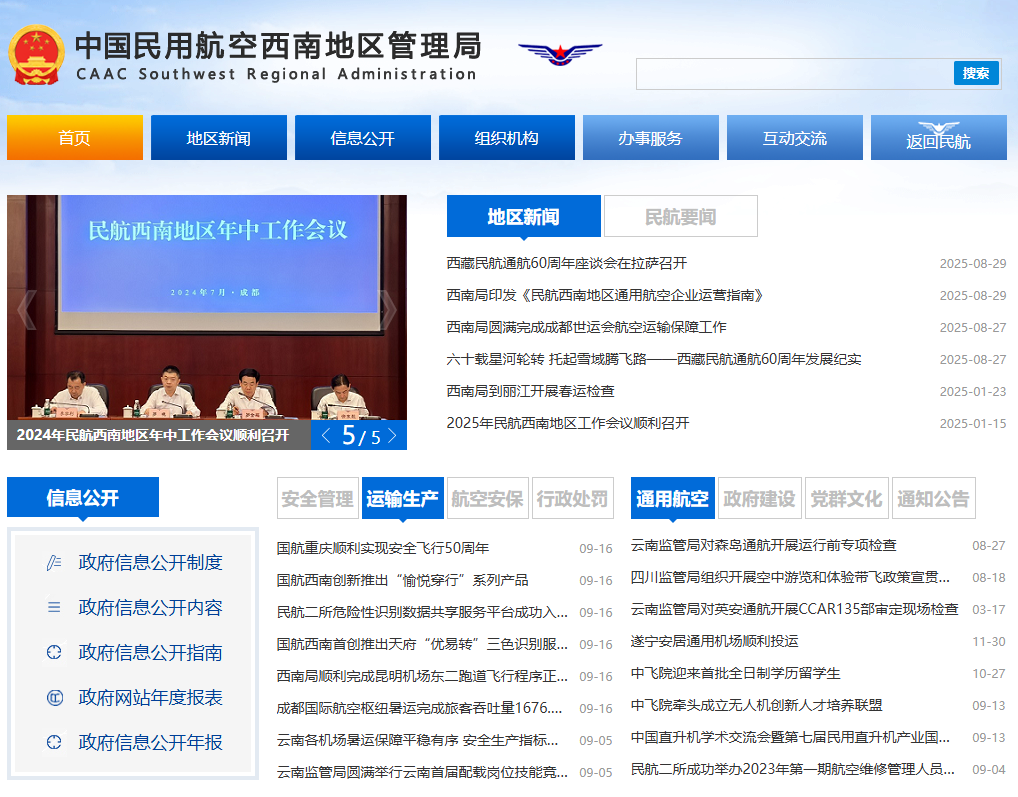Click the icon beside 政府信息公开年报
Screen dimensions: 1018x797
point(54,743)
